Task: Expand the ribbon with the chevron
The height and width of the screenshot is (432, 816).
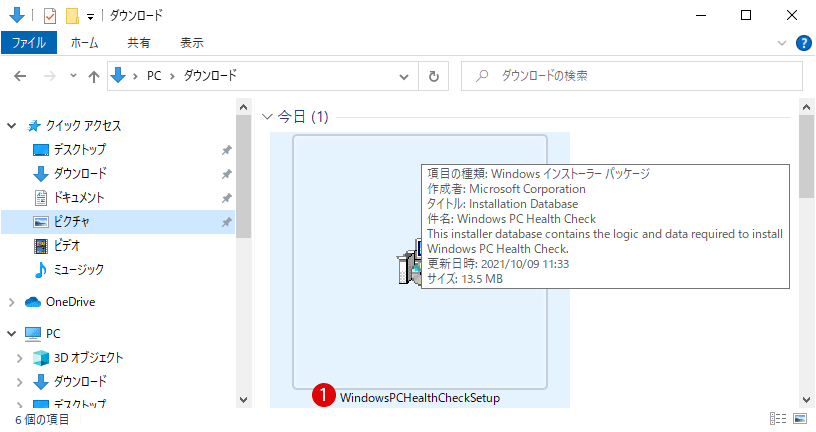Action: pos(782,43)
